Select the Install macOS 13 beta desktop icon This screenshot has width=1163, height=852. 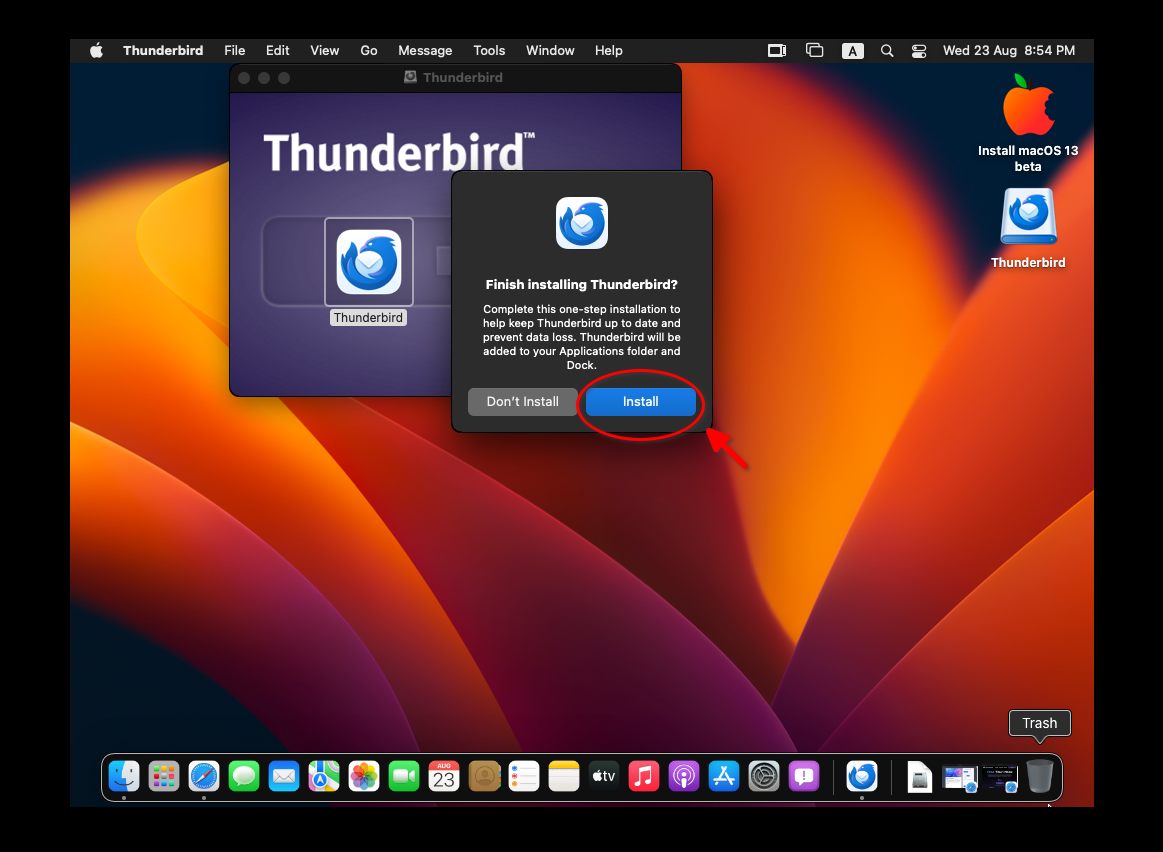(1028, 105)
